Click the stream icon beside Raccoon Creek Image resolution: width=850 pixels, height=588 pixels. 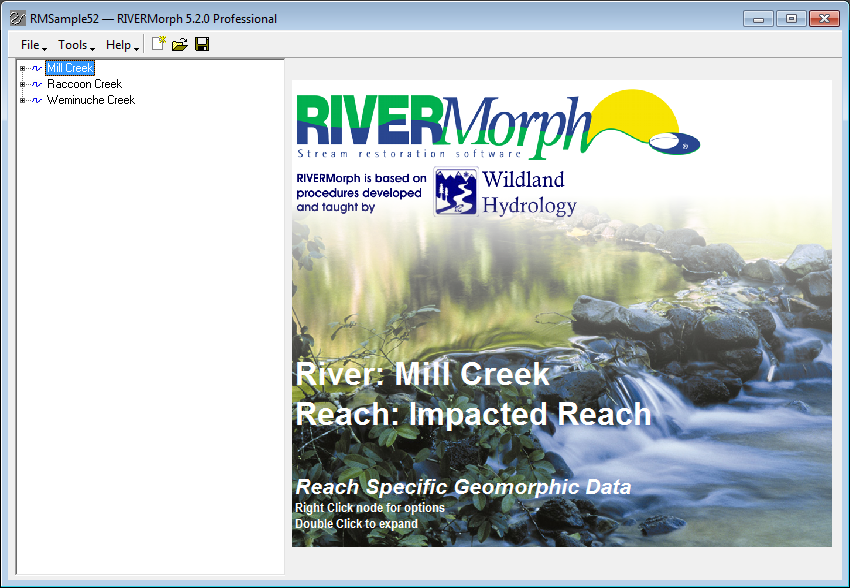[36, 84]
